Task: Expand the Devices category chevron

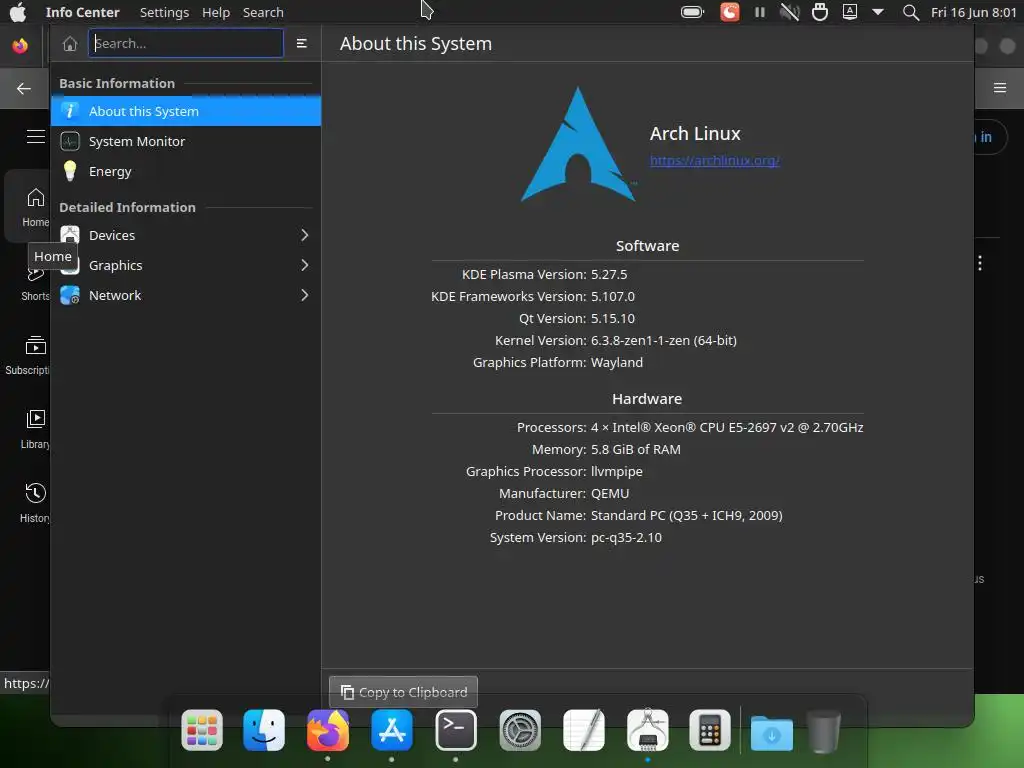Action: [304, 235]
